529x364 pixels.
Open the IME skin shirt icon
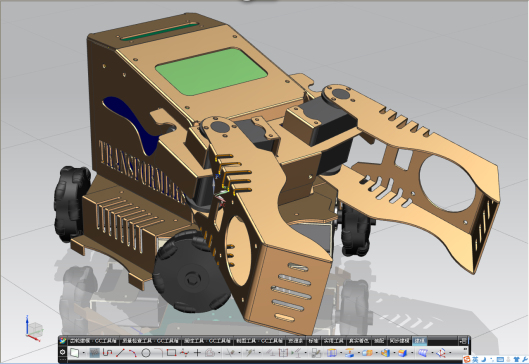(x=517, y=359)
